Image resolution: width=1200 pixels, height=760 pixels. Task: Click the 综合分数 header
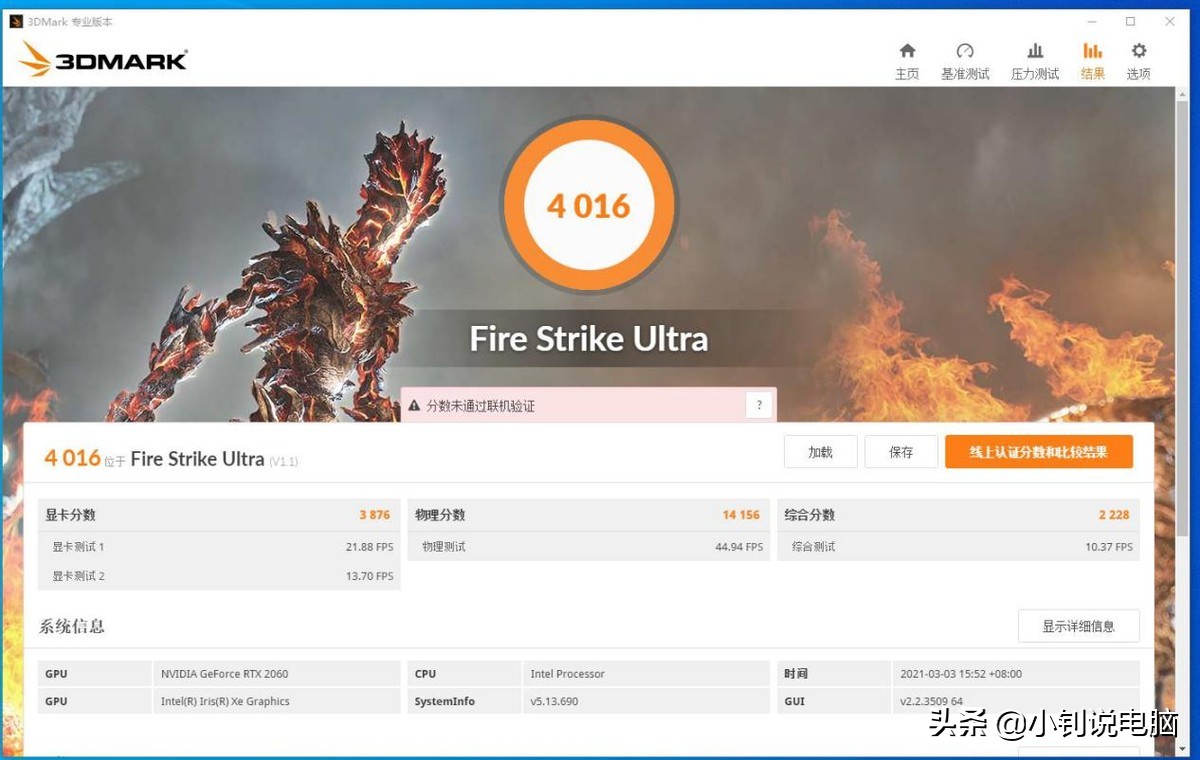(x=810, y=515)
